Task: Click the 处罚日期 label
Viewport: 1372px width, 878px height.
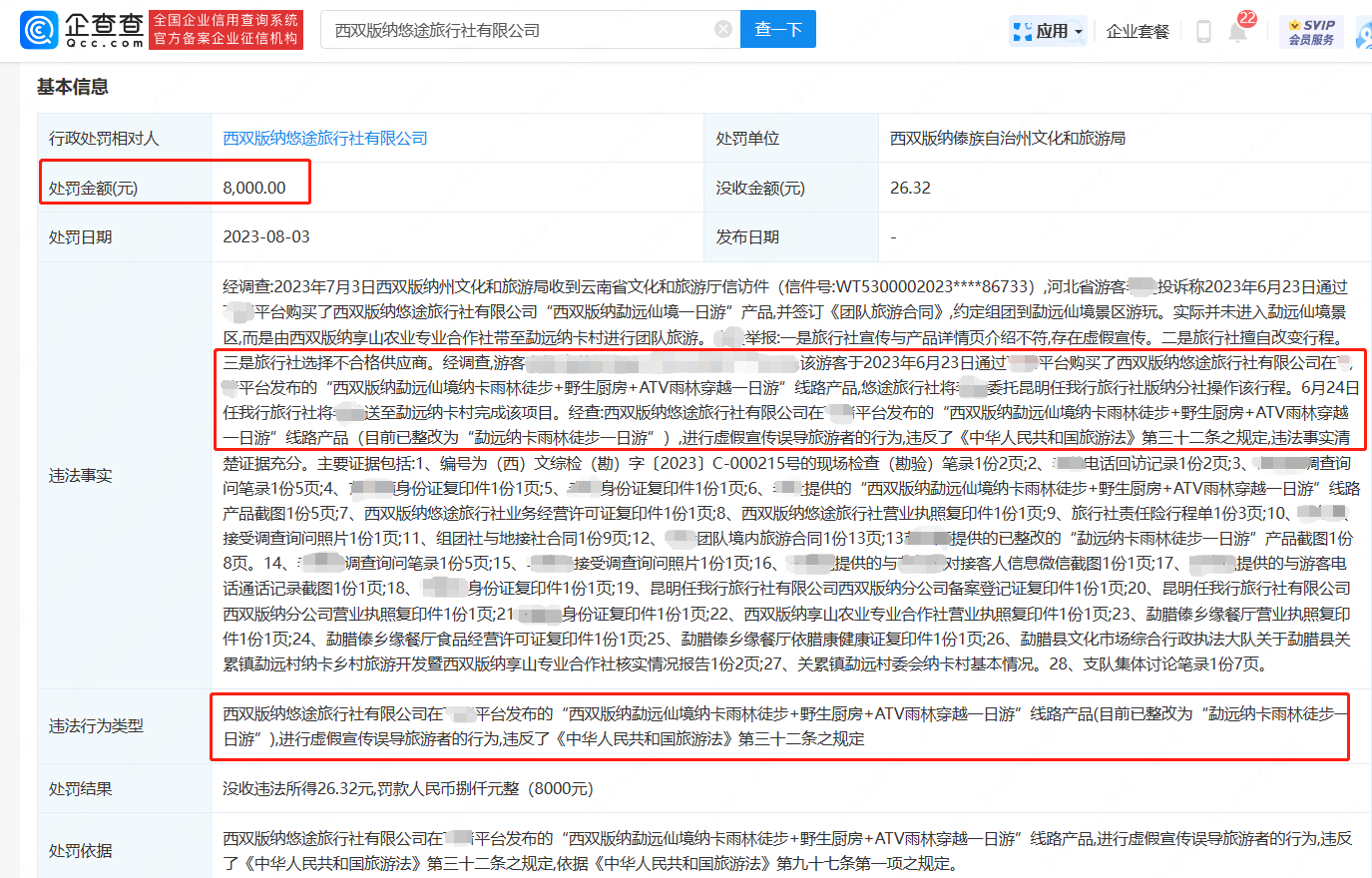Action: 81,236
